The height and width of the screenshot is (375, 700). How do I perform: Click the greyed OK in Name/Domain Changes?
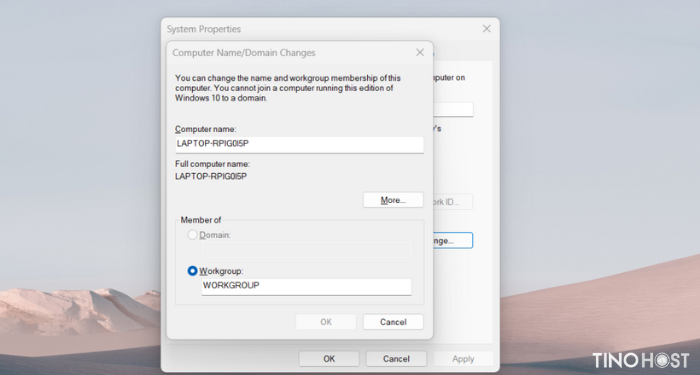click(x=326, y=322)
